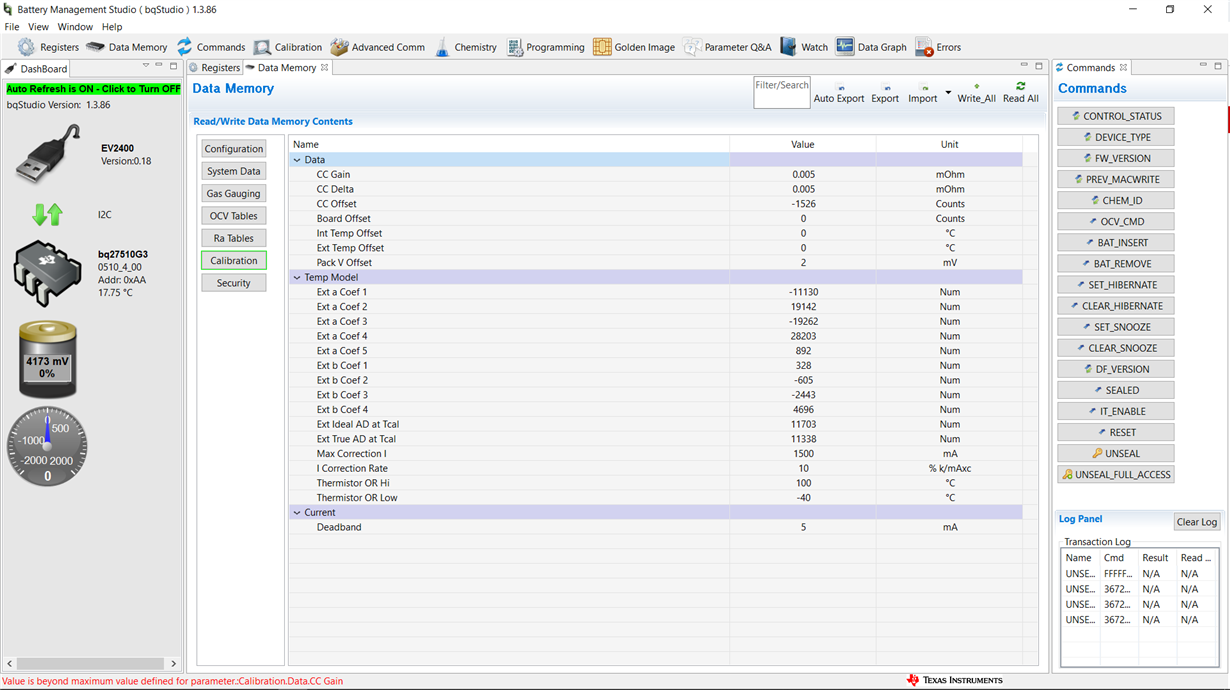Select the Calibration category button
Screen dimensions: 1230x690
coord(234,260)
